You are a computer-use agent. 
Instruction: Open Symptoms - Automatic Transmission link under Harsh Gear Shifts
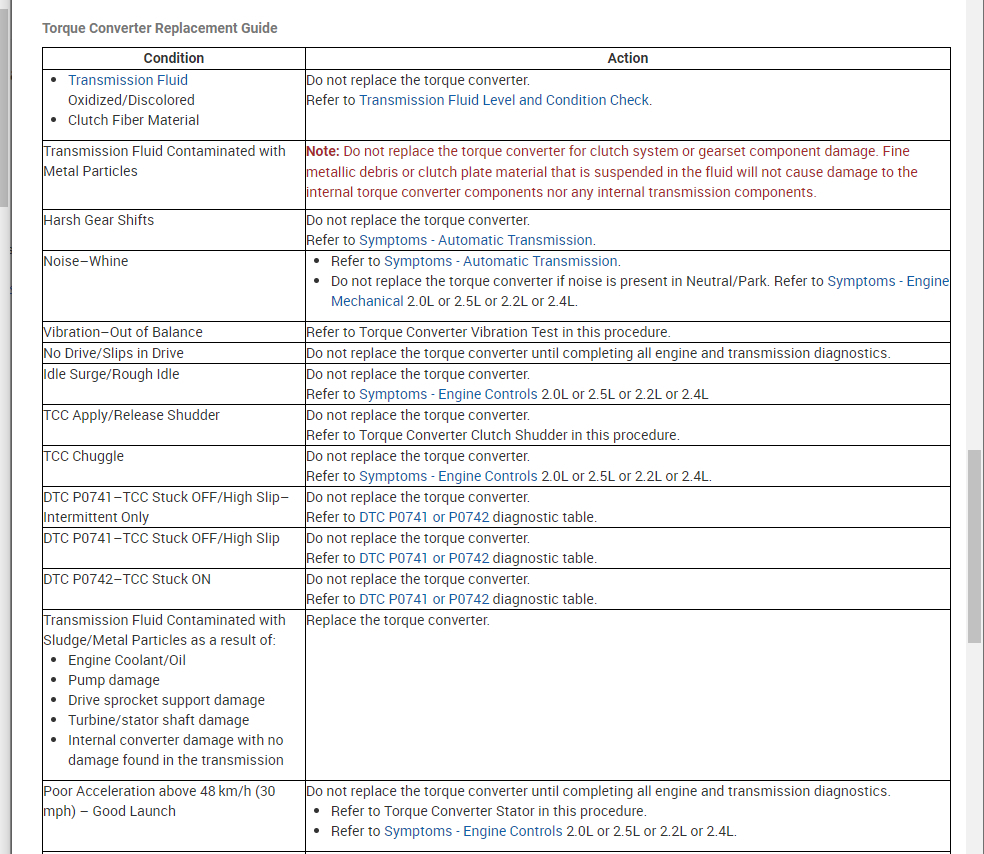pos(476,240)
